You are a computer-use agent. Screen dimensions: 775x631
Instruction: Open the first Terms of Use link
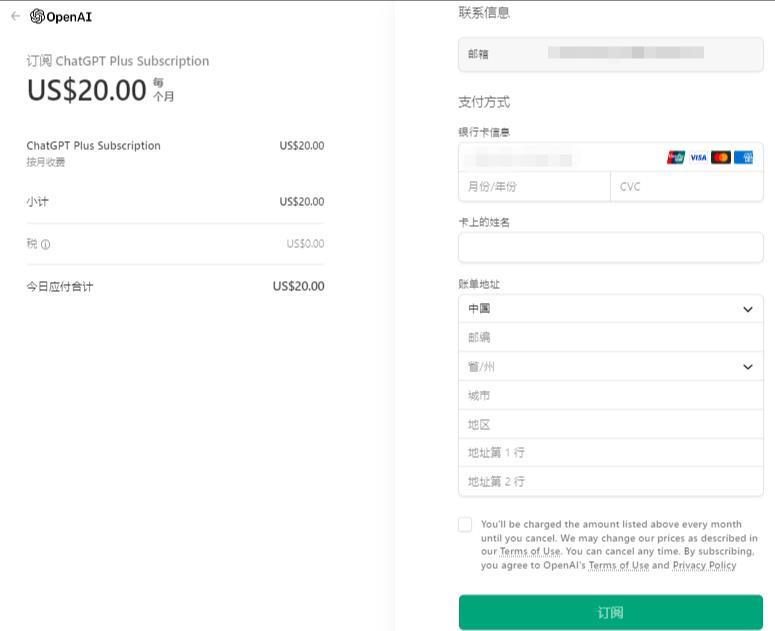530,551
